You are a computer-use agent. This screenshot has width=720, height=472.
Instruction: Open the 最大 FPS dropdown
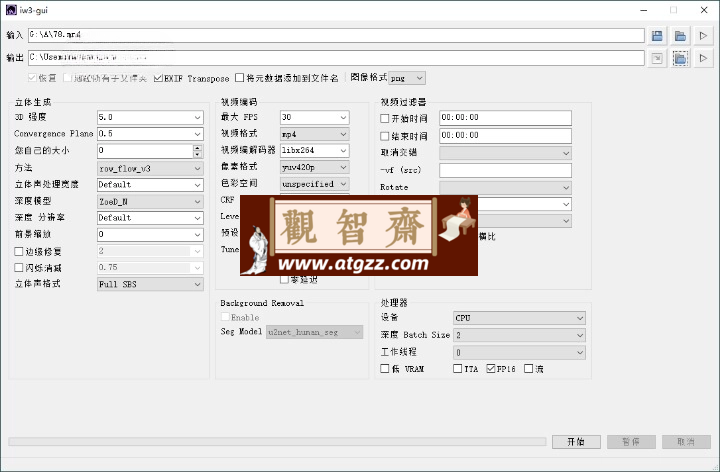coord(315,118)
